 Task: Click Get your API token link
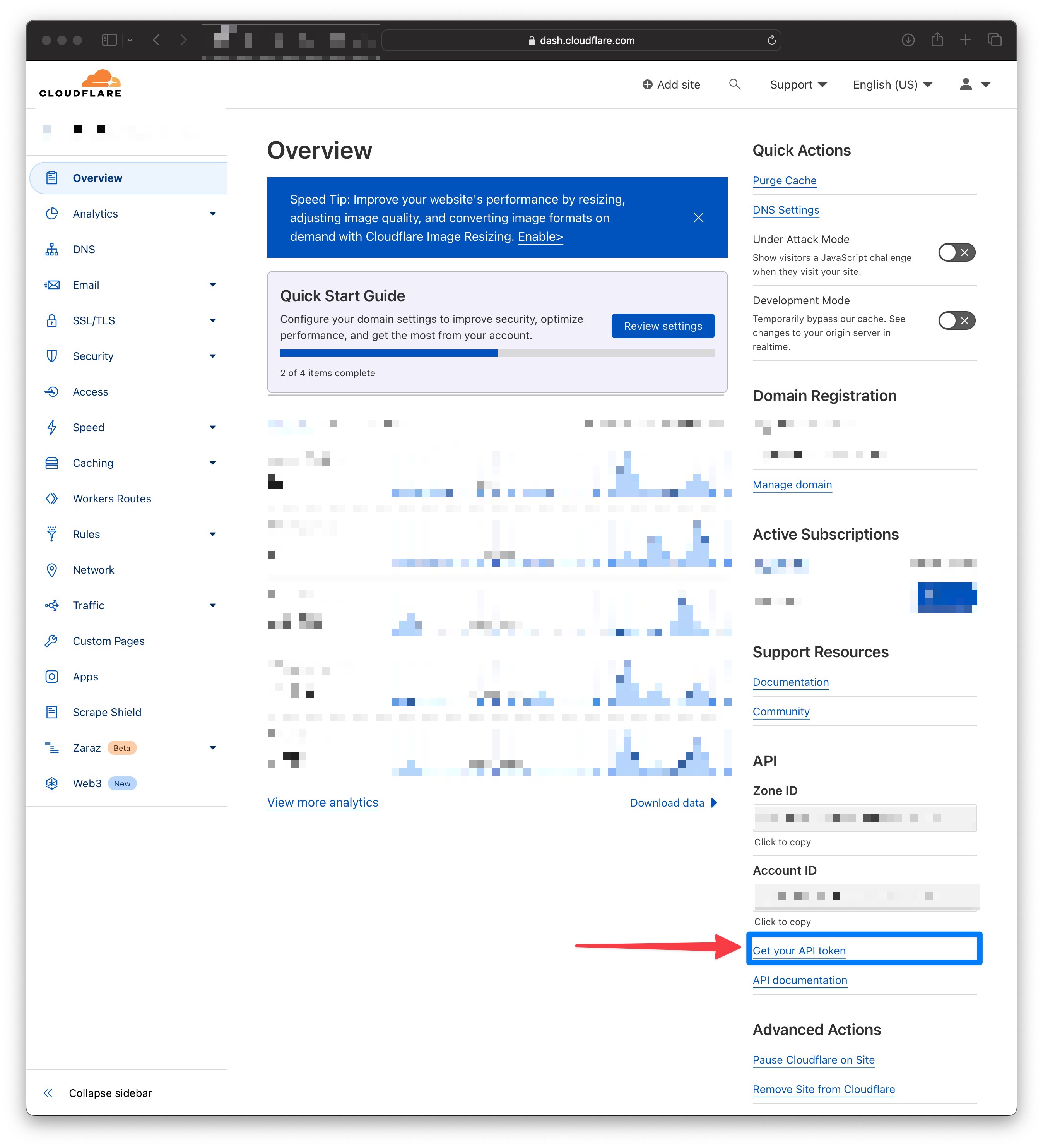(x=799, y=950)
